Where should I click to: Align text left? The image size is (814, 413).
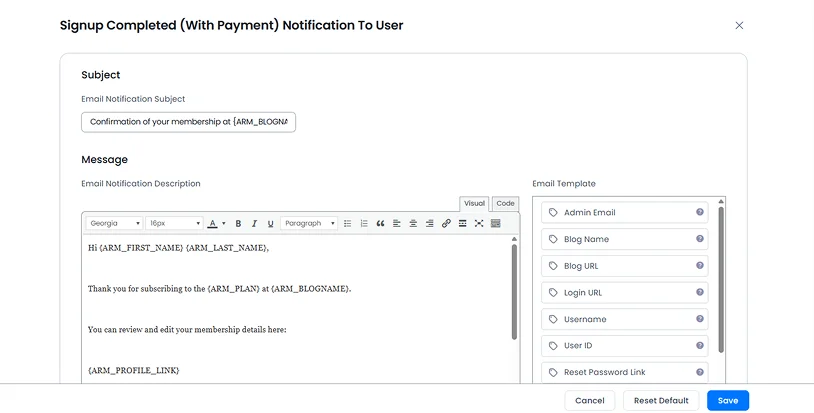click(x=397, y=224)
